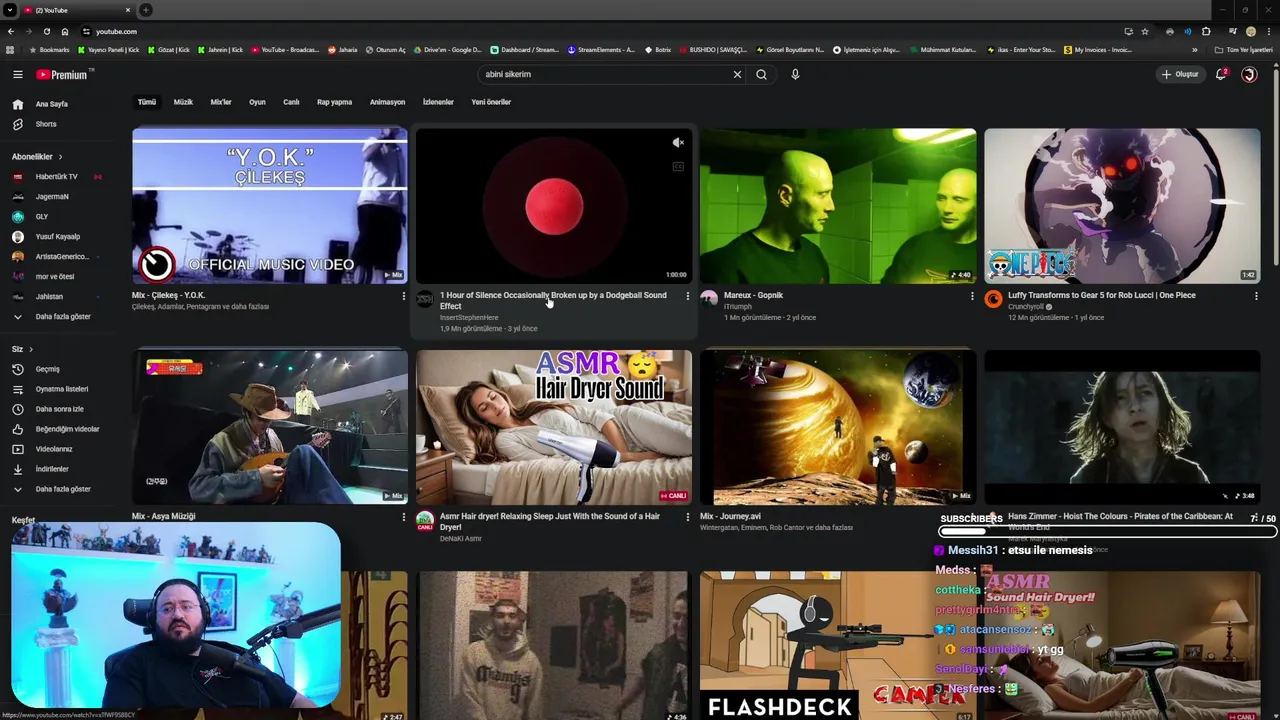Image resolution: width=1280 pixels, height=720 pixels.
Task: Open the browser extensions puzzle icon
Action: (1206, 31)
